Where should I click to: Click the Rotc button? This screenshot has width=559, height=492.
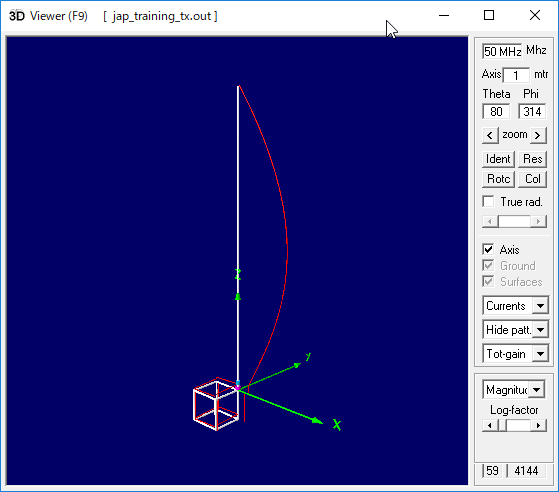click(498, 179)
